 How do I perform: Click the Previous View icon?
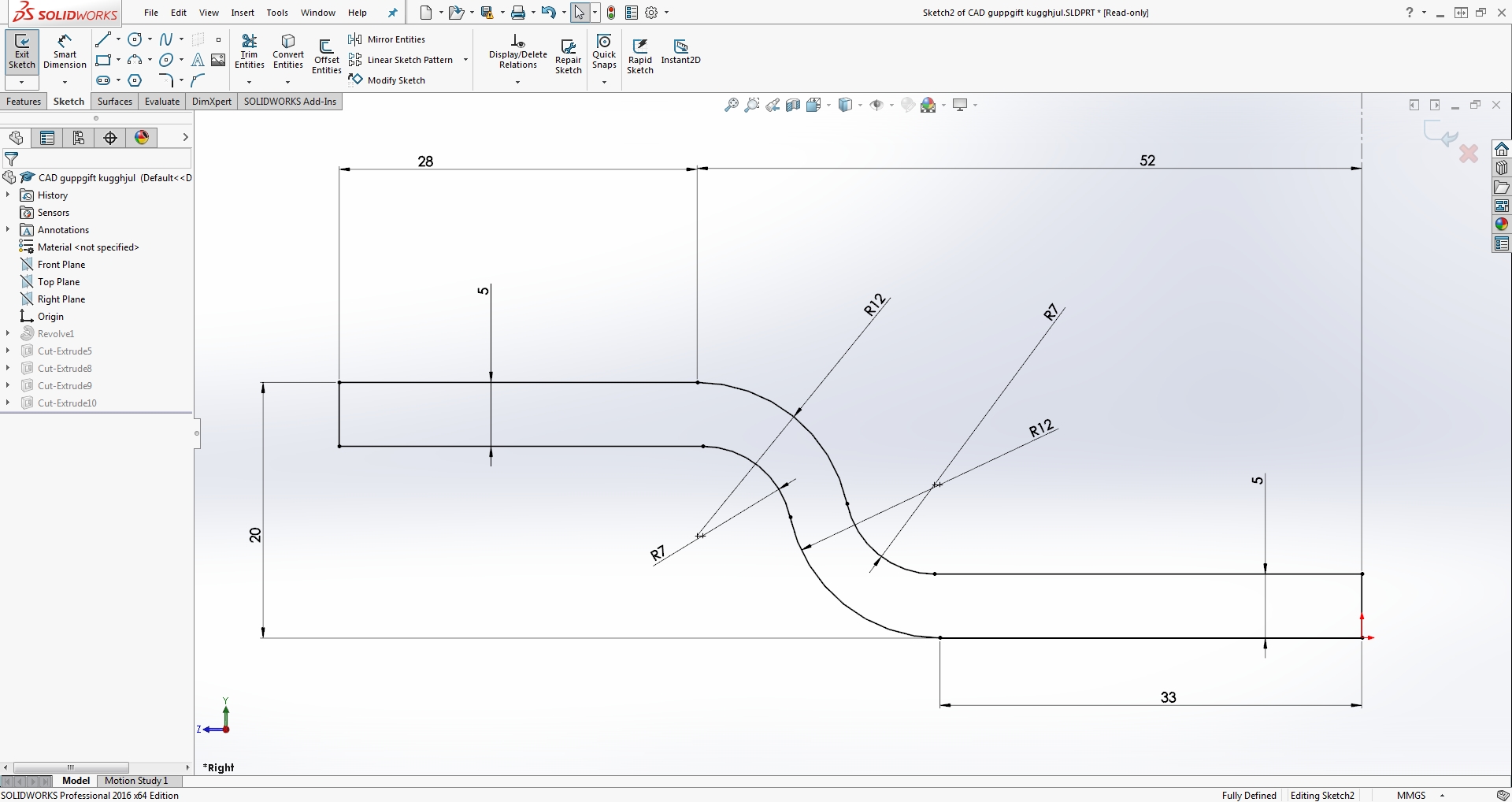pyautogui.click(x=773, y=105)
